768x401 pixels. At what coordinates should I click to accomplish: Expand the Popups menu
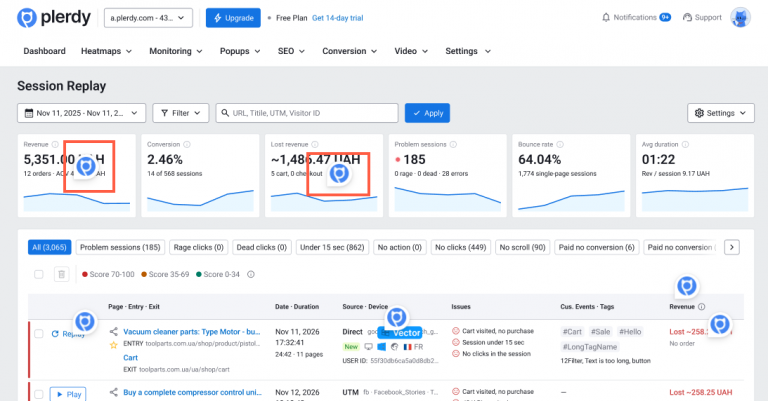(240, 51)
